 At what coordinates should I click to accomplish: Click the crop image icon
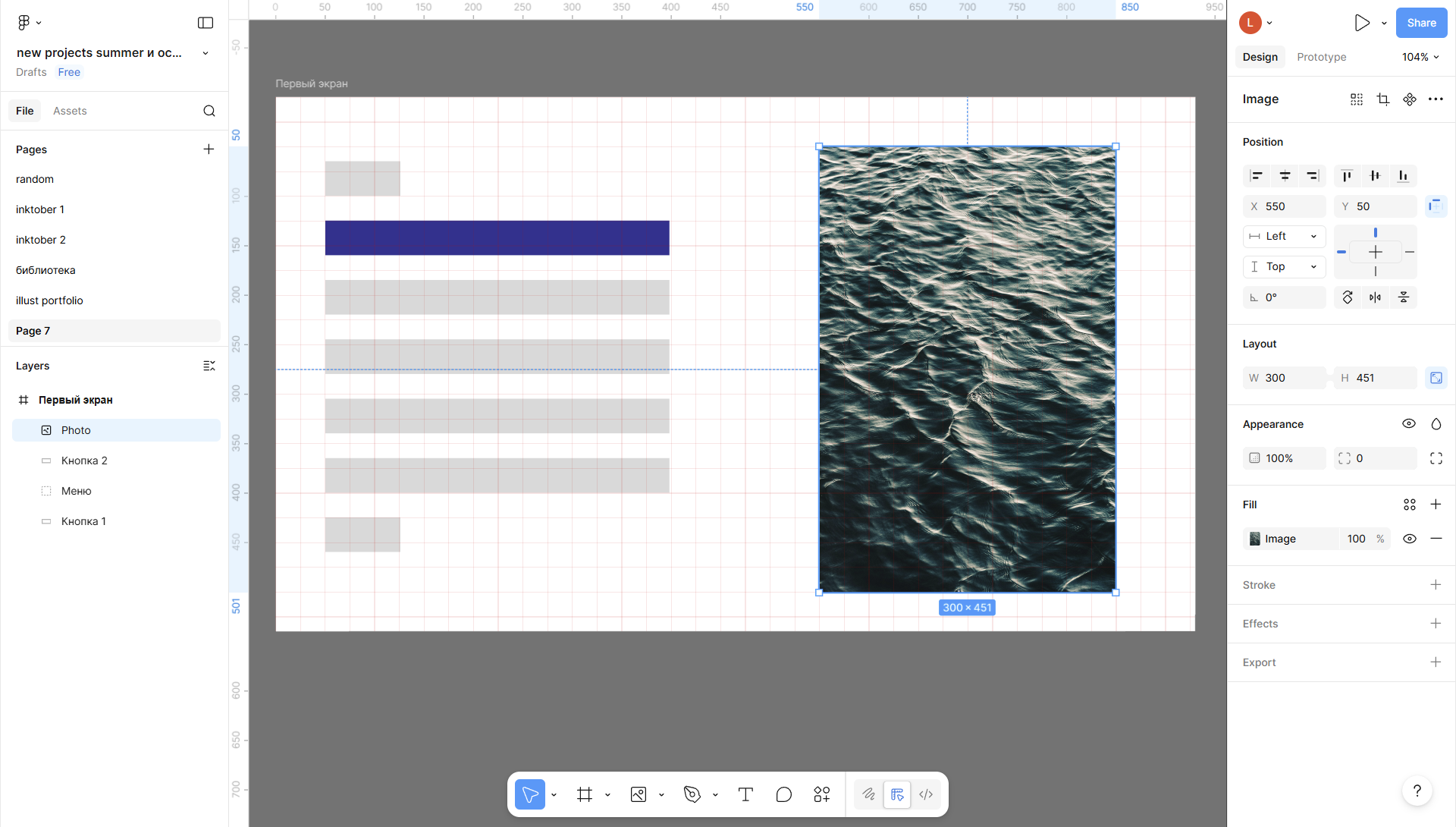(x=1382, y=99)
